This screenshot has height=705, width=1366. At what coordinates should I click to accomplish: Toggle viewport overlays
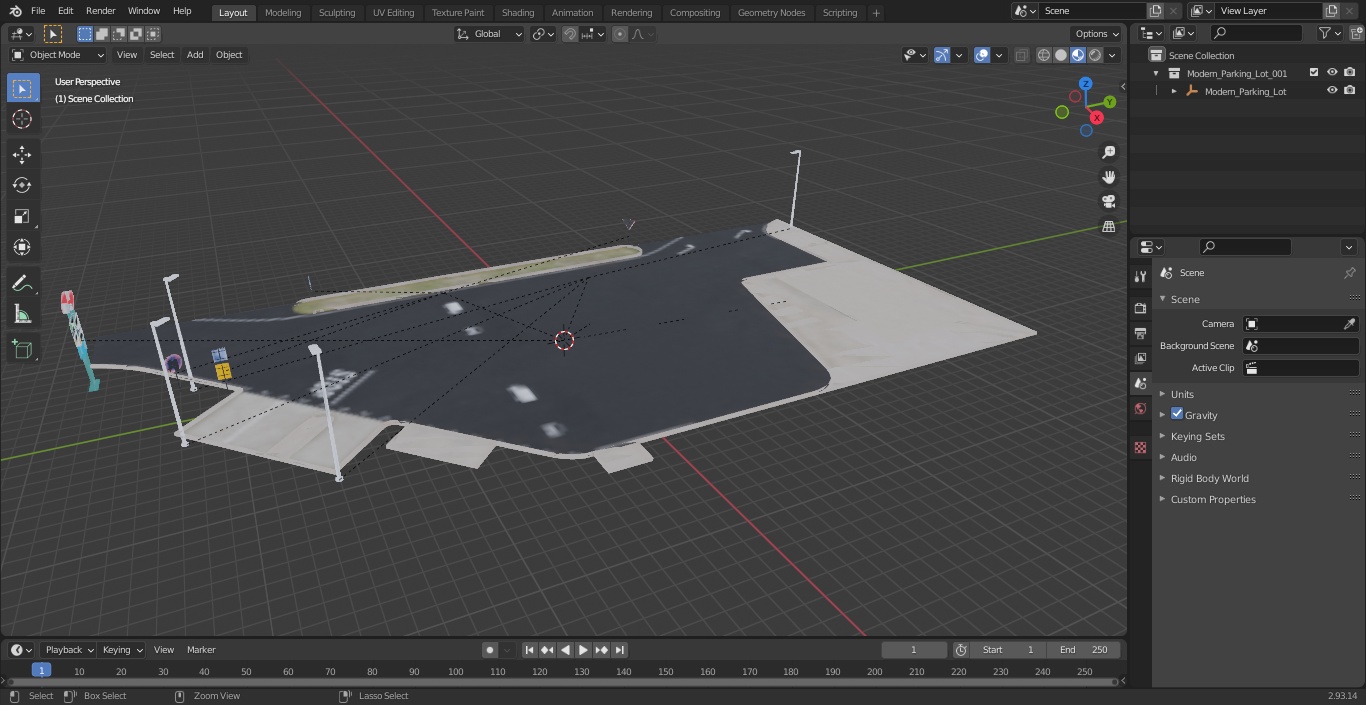(x=982, y=55)
